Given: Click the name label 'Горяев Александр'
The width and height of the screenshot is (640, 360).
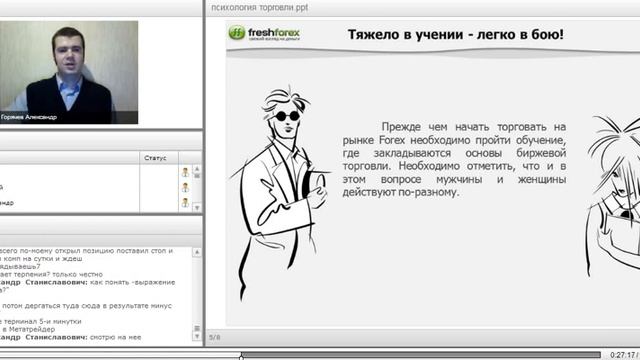Looking at the screenshot, I should point(29,117).
